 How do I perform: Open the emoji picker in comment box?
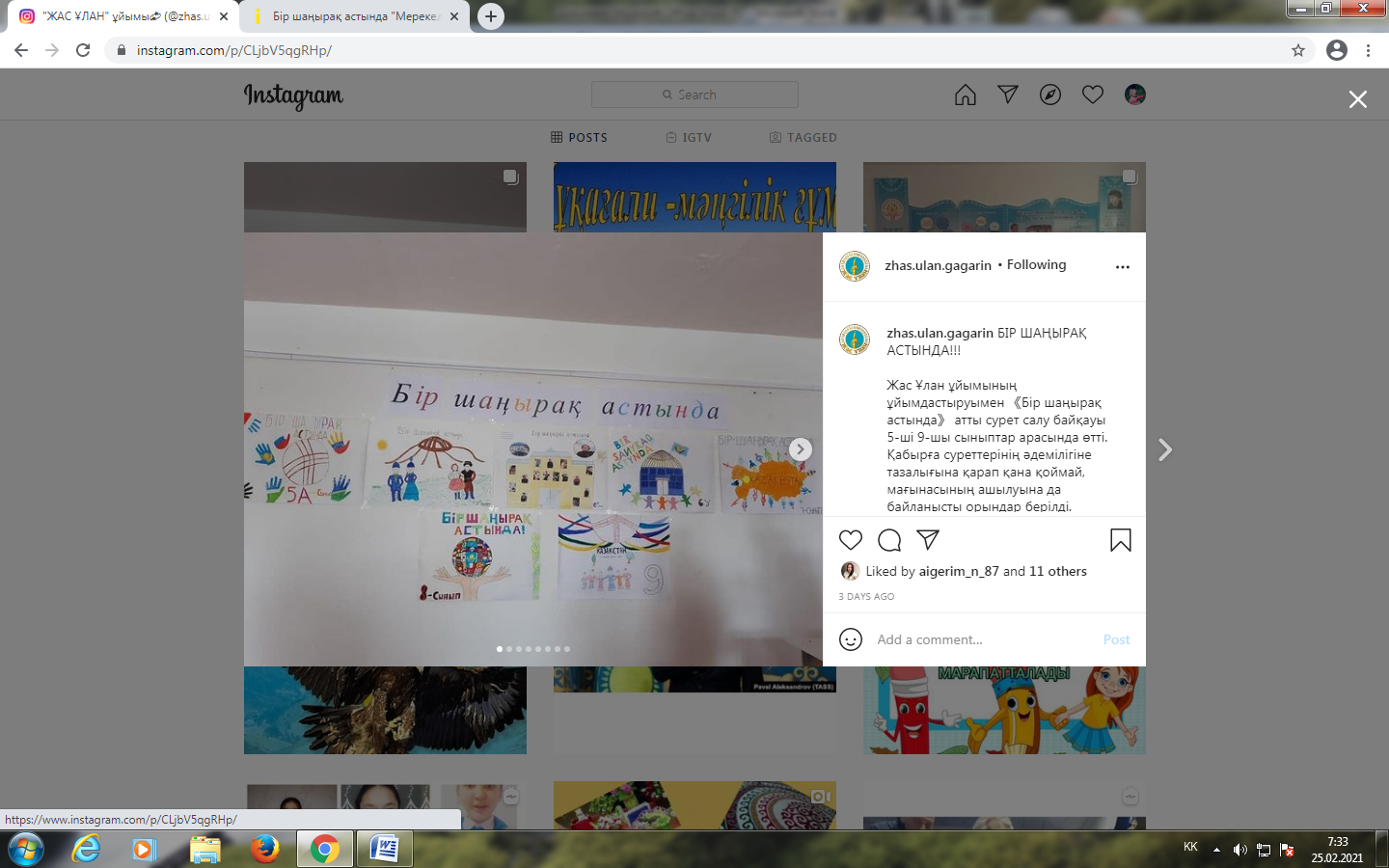coord(850,639)
